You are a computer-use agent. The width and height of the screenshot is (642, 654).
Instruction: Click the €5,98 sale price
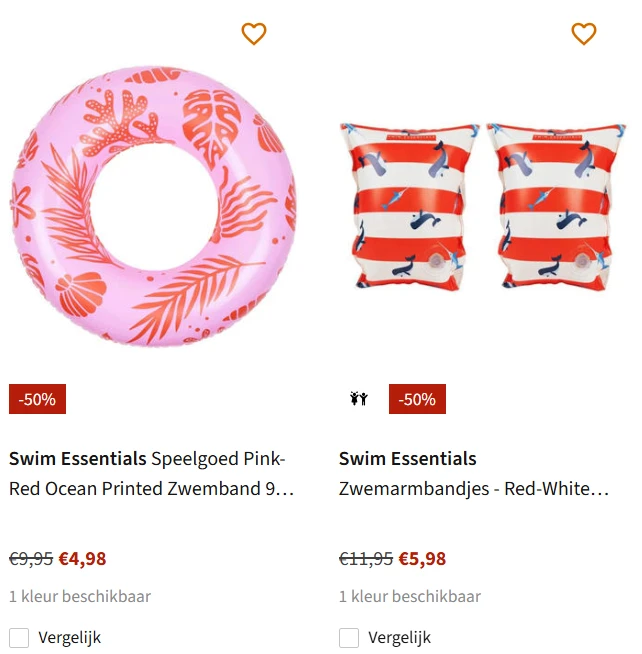pos(422,559)
